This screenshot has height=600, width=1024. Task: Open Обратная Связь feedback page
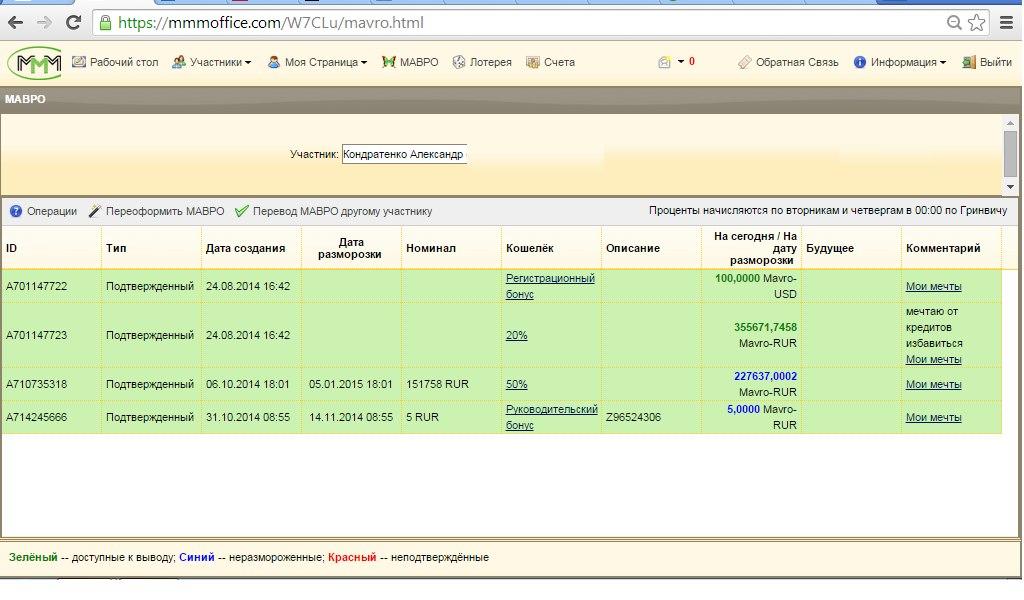click(797, 62)
